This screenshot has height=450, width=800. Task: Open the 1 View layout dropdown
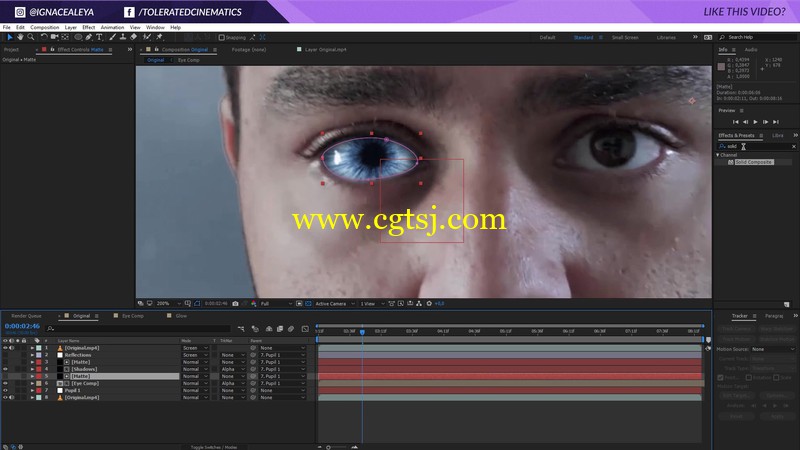click(372, 304)
